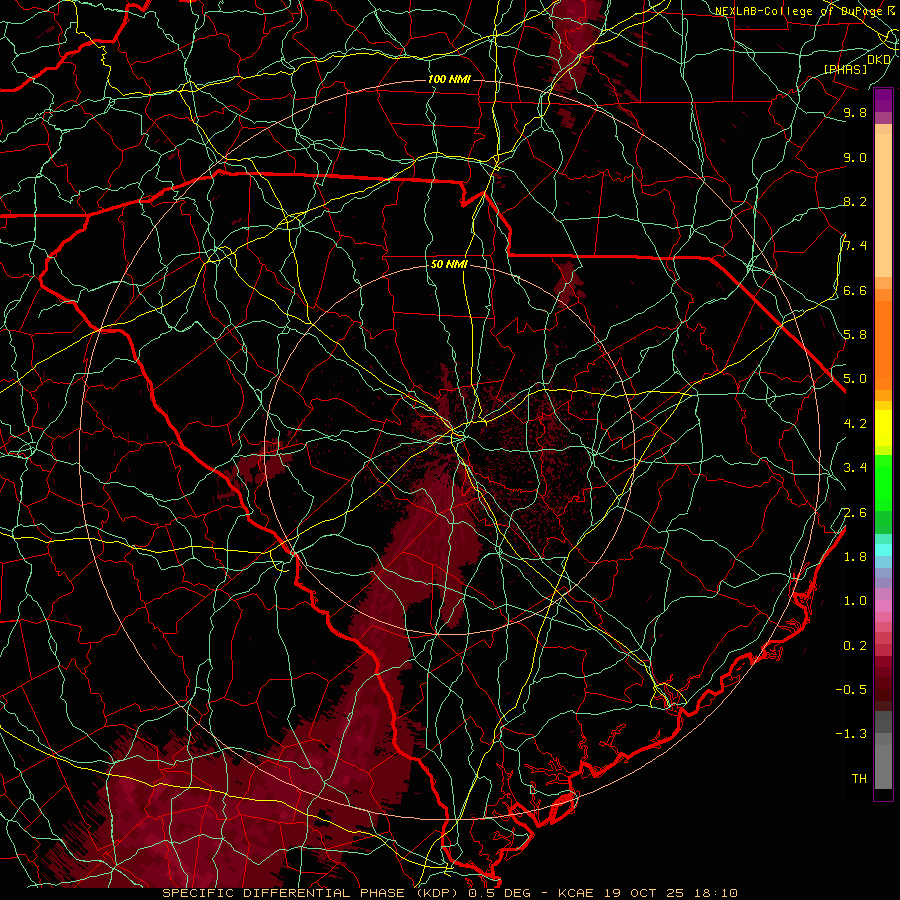Select the 1.0 legend value
900x900 pixels.
coord(855,601)
